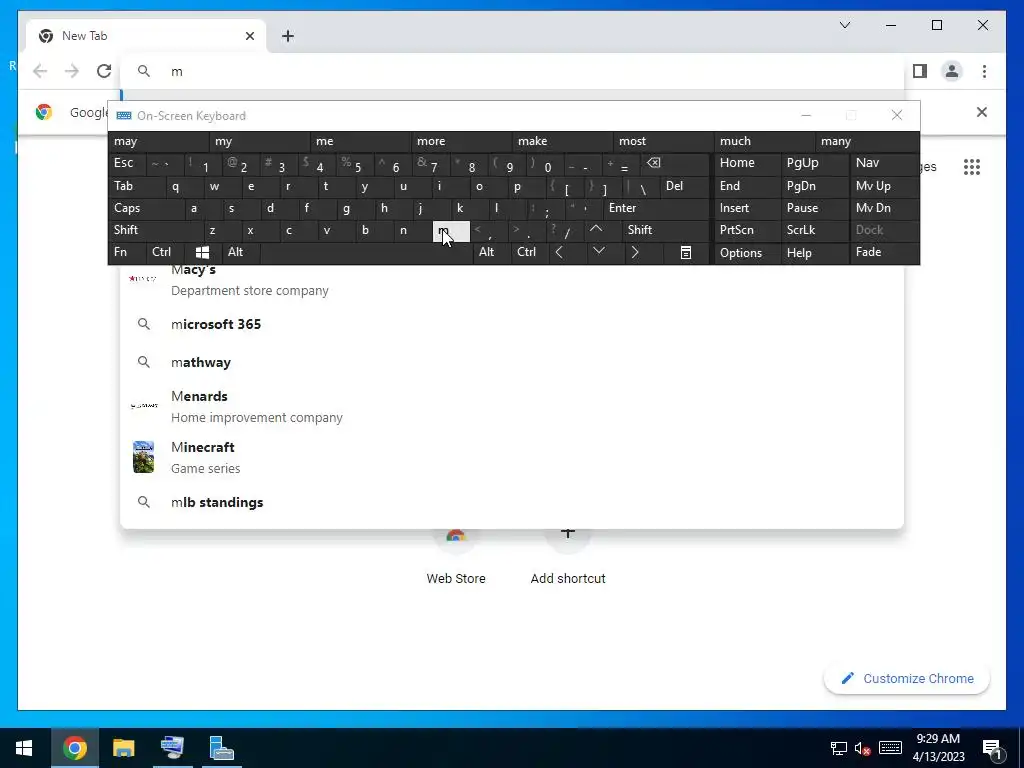The image size is (1024, 768).
Task: Click the context menu key on keyboard
Action: pyautogui.click(x=686, y=252)
